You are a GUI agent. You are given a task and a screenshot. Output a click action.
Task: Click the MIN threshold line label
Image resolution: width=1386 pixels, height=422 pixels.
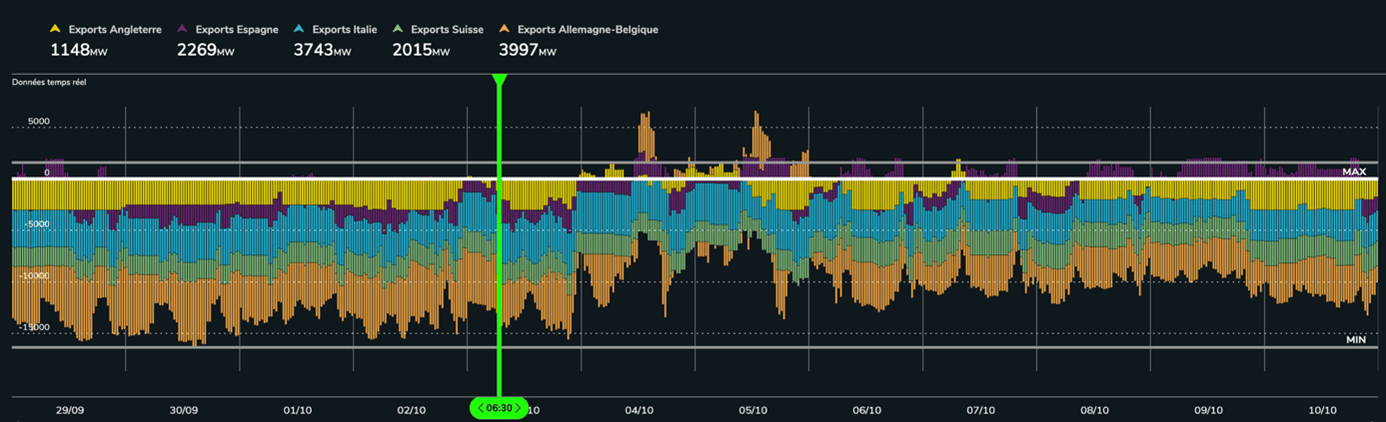click(1355, 340)
